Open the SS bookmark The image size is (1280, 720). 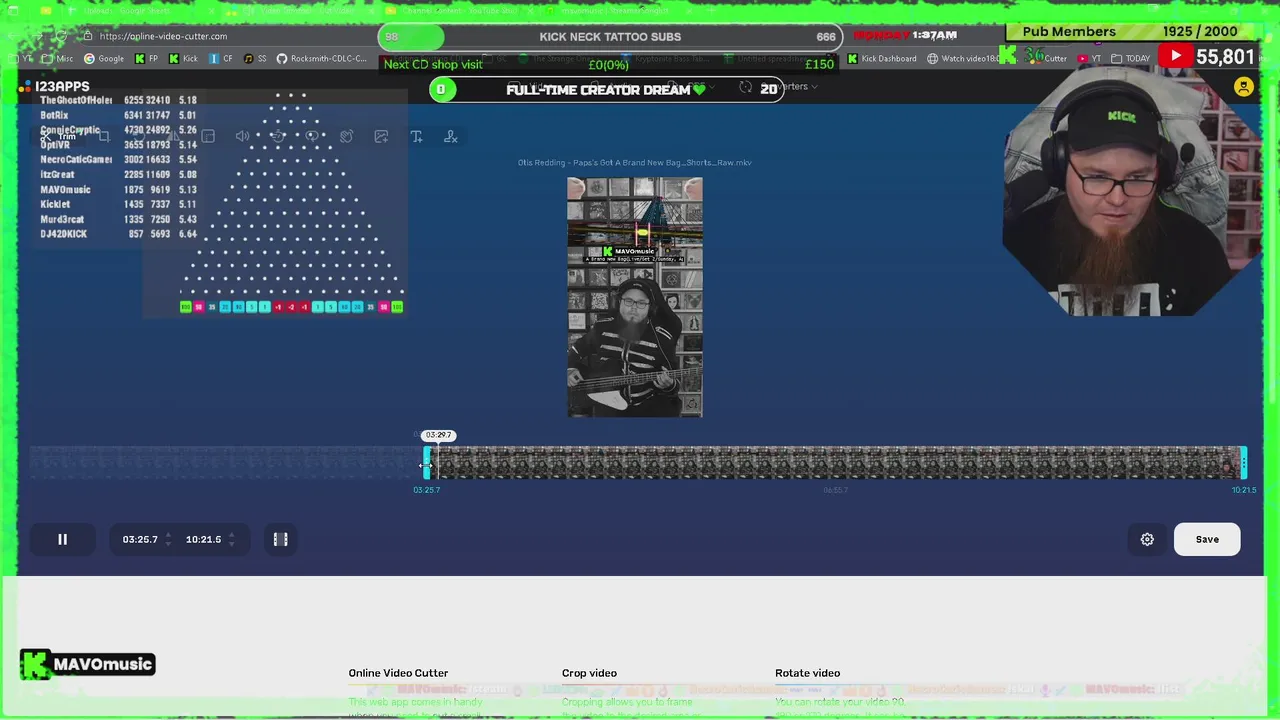(x=255, y=58)
